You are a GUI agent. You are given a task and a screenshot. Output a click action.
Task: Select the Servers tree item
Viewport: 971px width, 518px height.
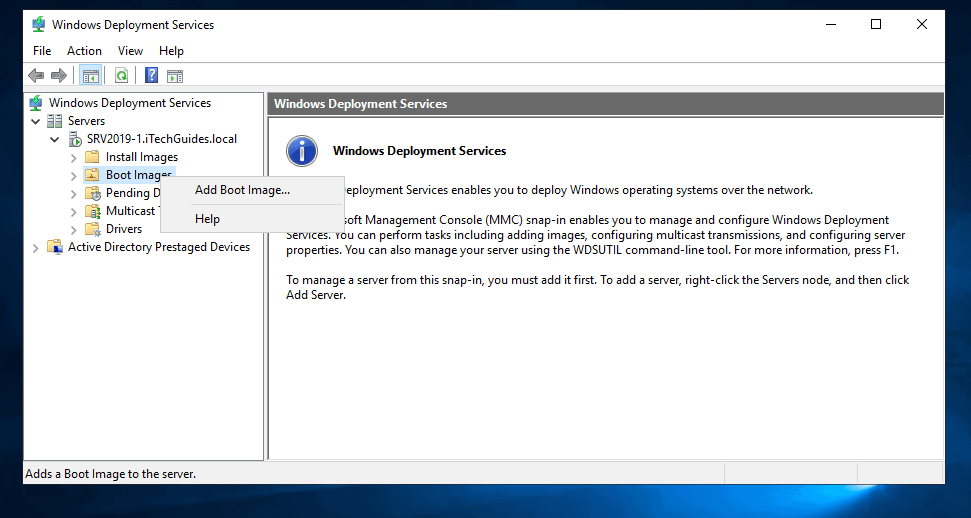click(x=86, y=121)
